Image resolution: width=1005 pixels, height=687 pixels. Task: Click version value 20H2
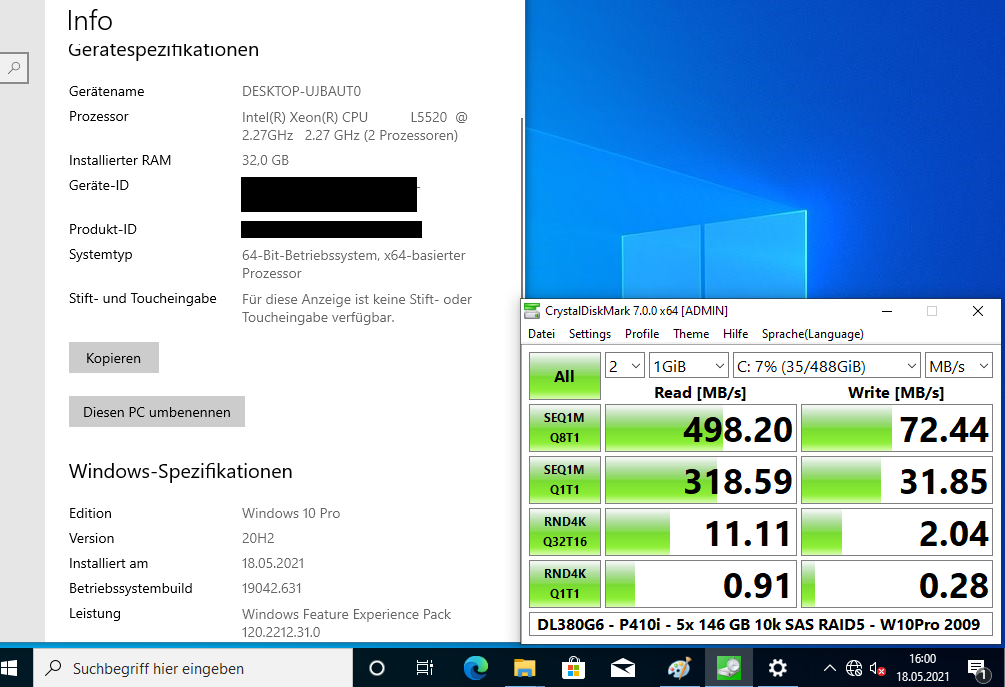pos(258,538)
